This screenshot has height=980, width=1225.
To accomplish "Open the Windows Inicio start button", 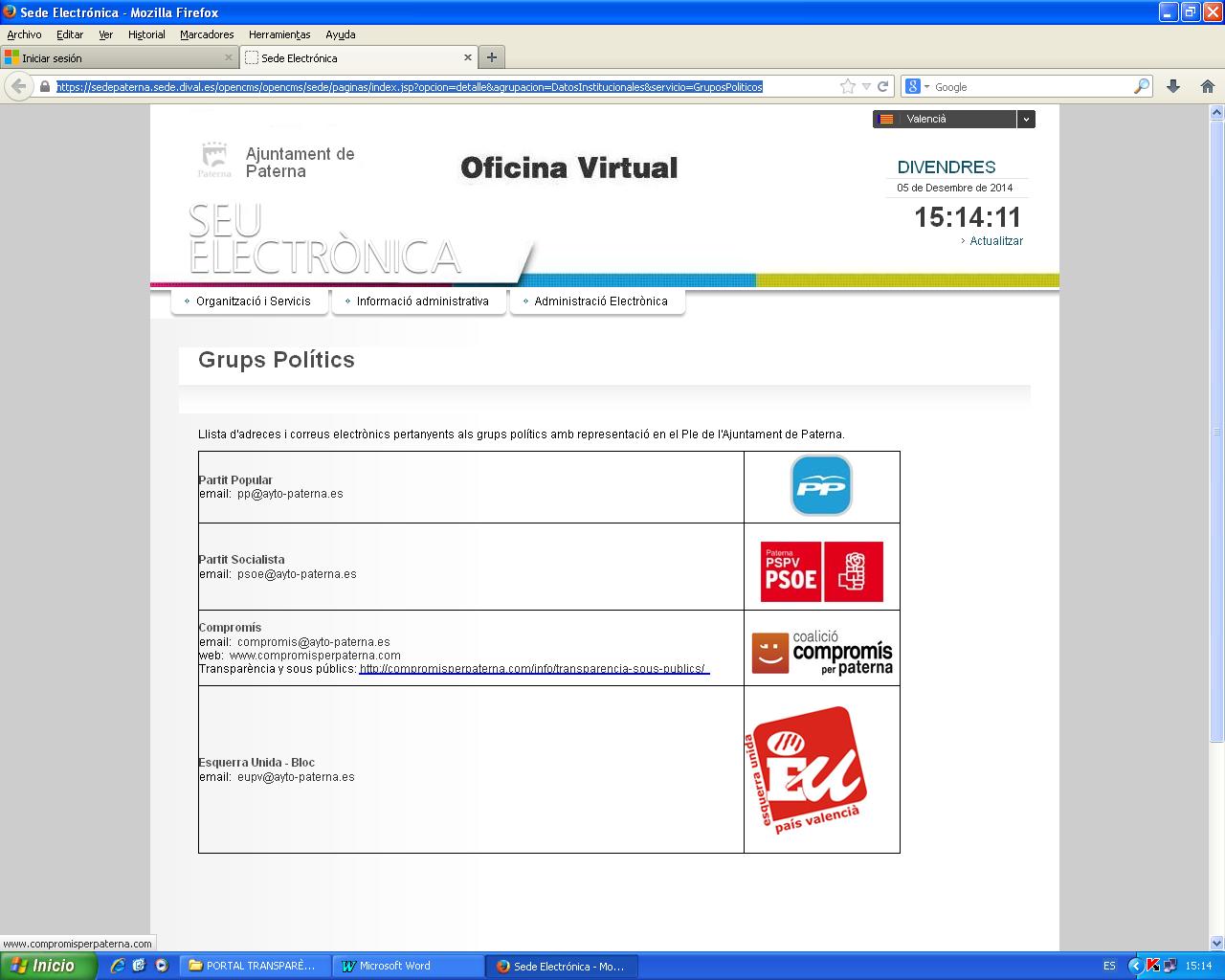I will coord(48,966).
